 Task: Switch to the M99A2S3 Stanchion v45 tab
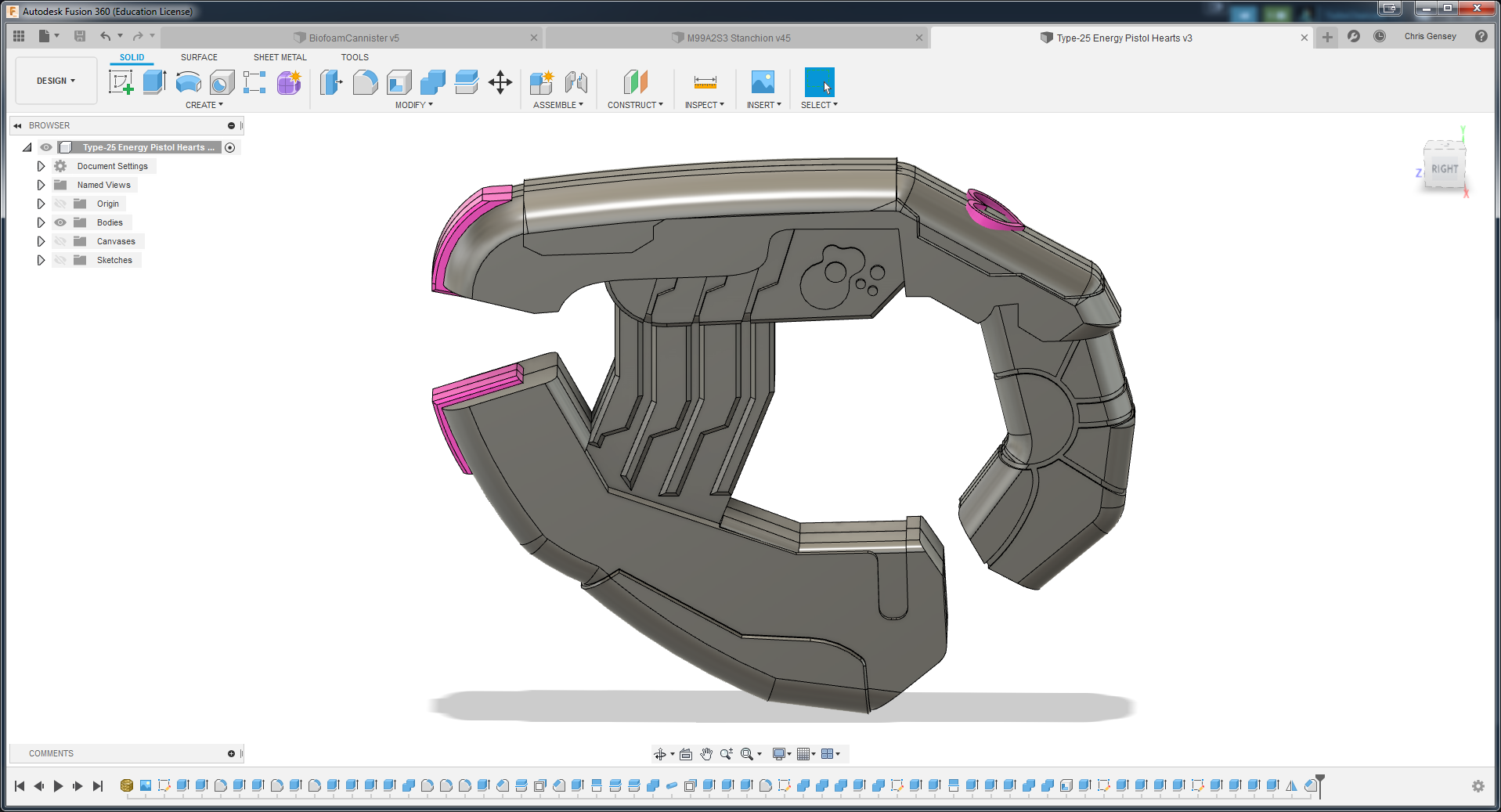(x=738, y=38)
